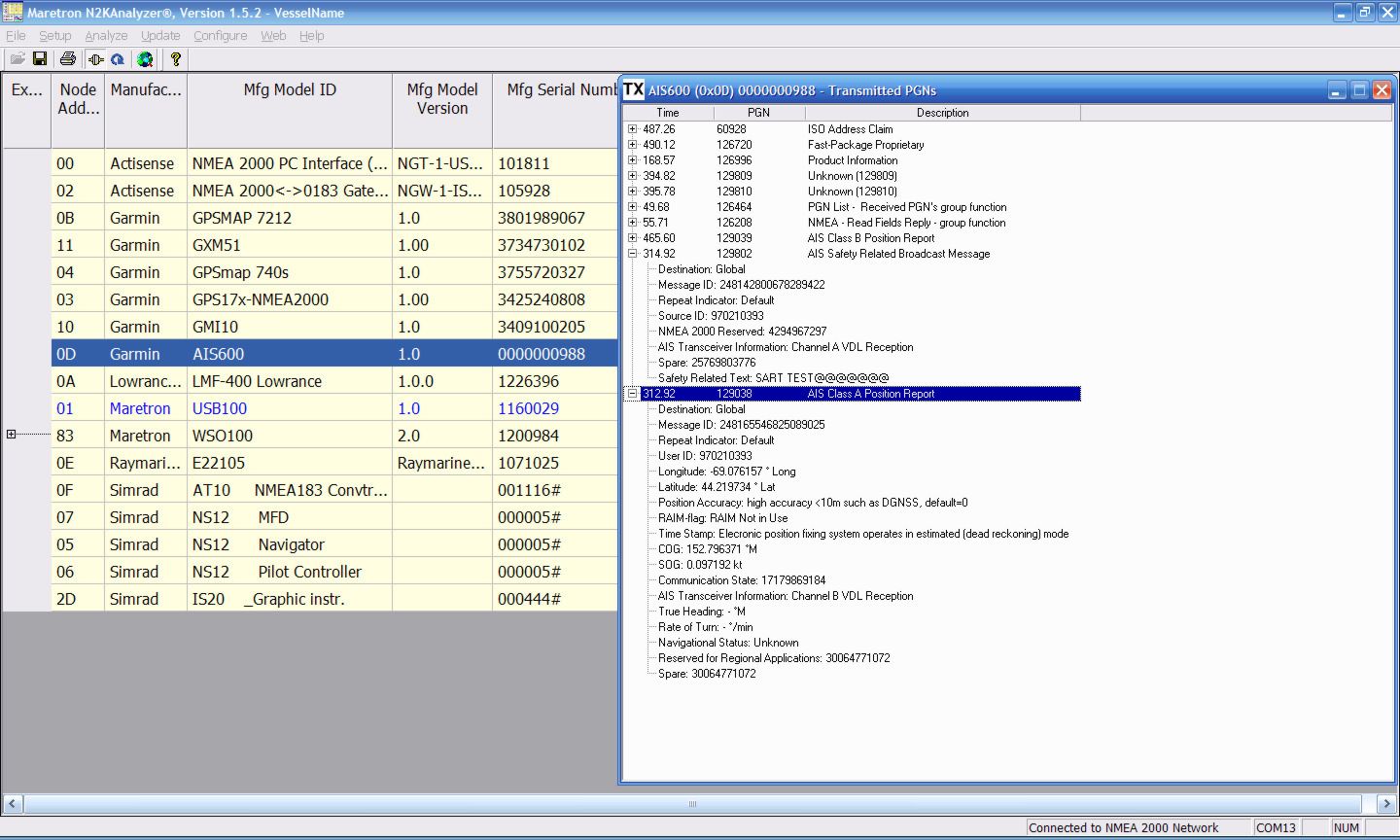
Task: Select the Garmin GMI10 device row
Action: (x=335, y=327)
